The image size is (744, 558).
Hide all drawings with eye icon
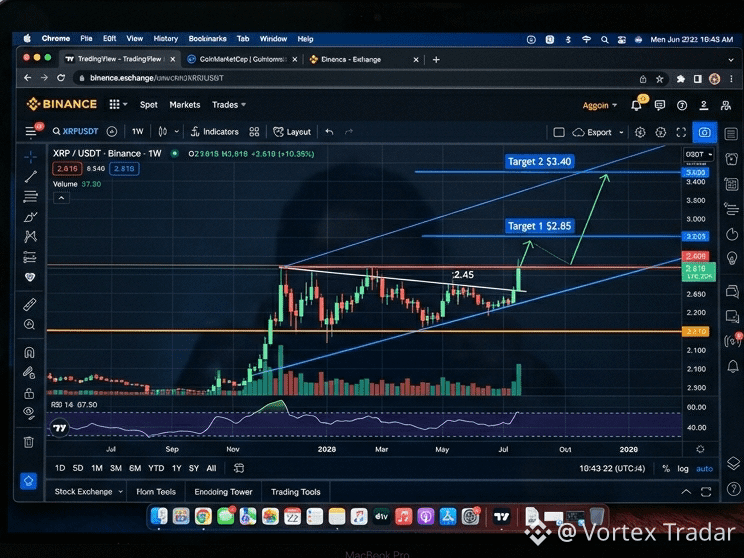click(x=29, y=413)
